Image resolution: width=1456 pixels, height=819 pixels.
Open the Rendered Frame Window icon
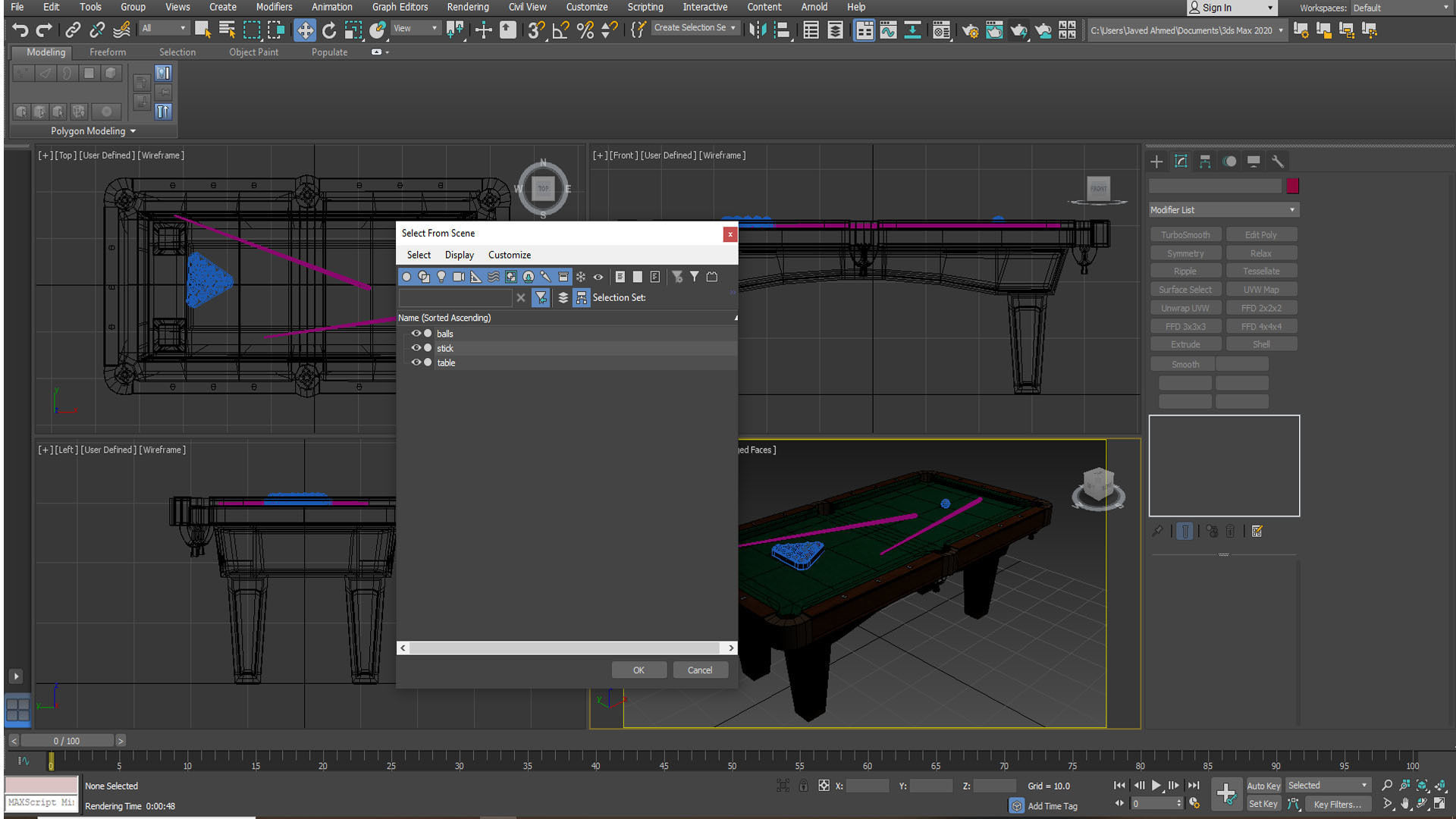(x=994, y=30)
